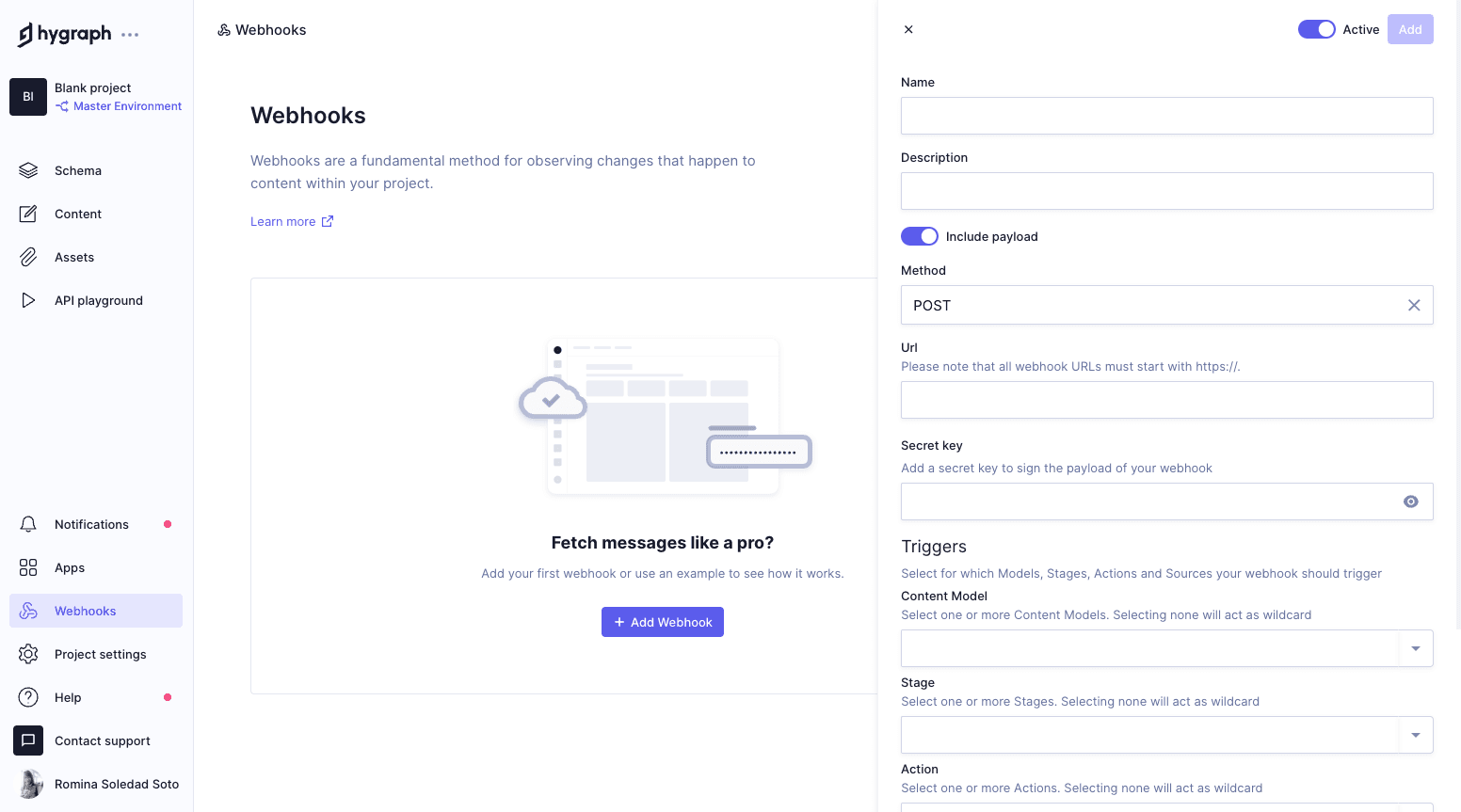Click inside the Name field
The image size is (1461, 812).
[1166, 116]
